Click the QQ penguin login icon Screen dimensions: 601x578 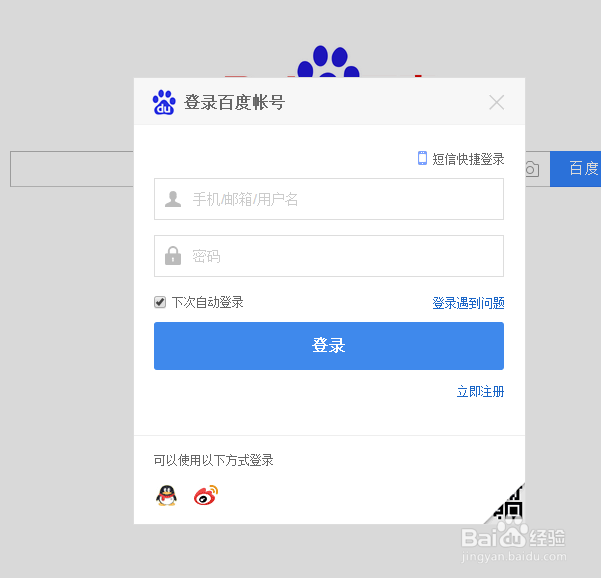click(x=166, y=495)
